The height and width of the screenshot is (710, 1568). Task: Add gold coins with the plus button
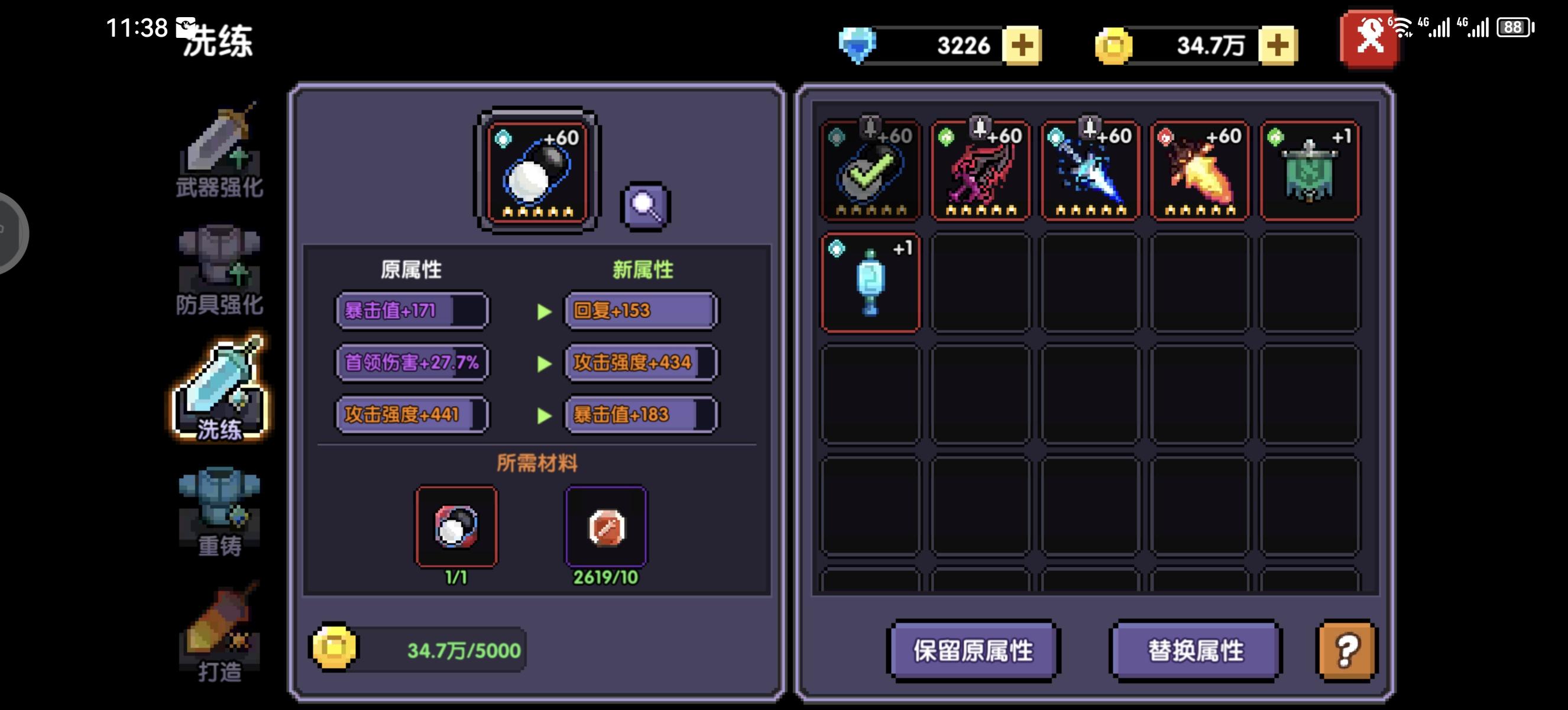pos(1278,45)
